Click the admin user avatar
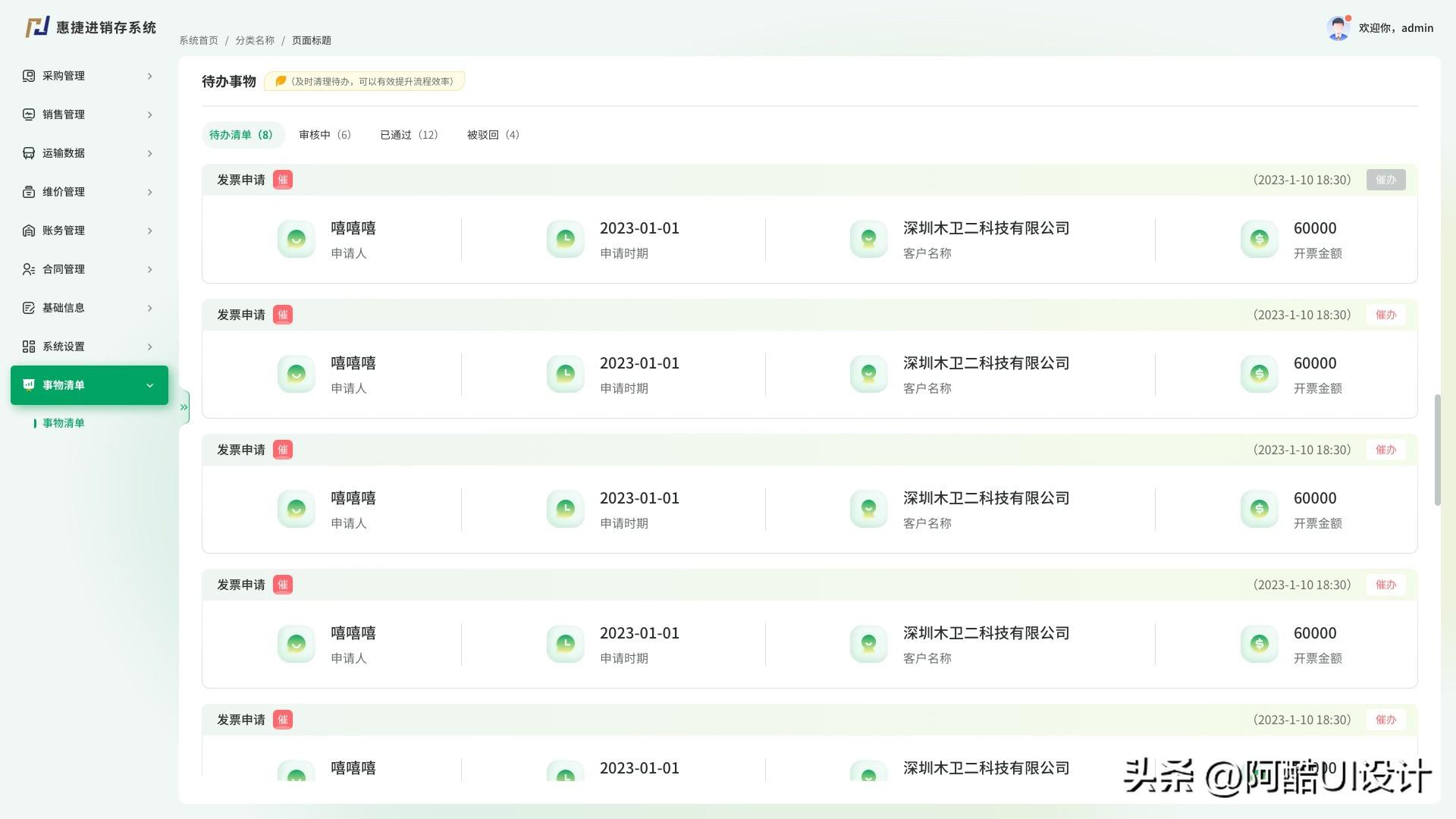 point(1338,27)
